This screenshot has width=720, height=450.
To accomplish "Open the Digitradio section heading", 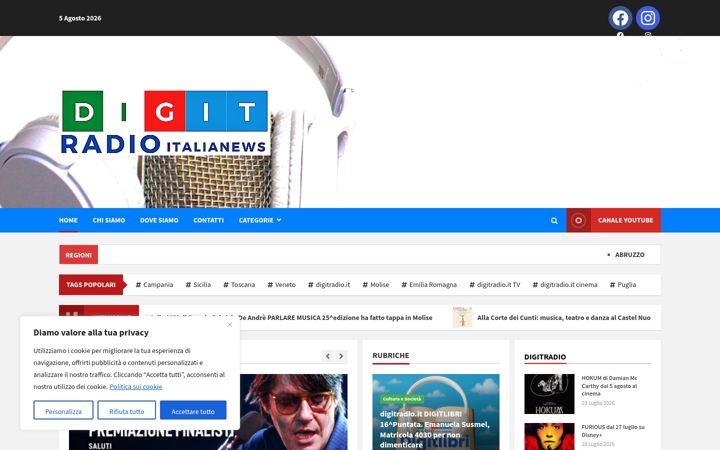I will click(545, 357).
